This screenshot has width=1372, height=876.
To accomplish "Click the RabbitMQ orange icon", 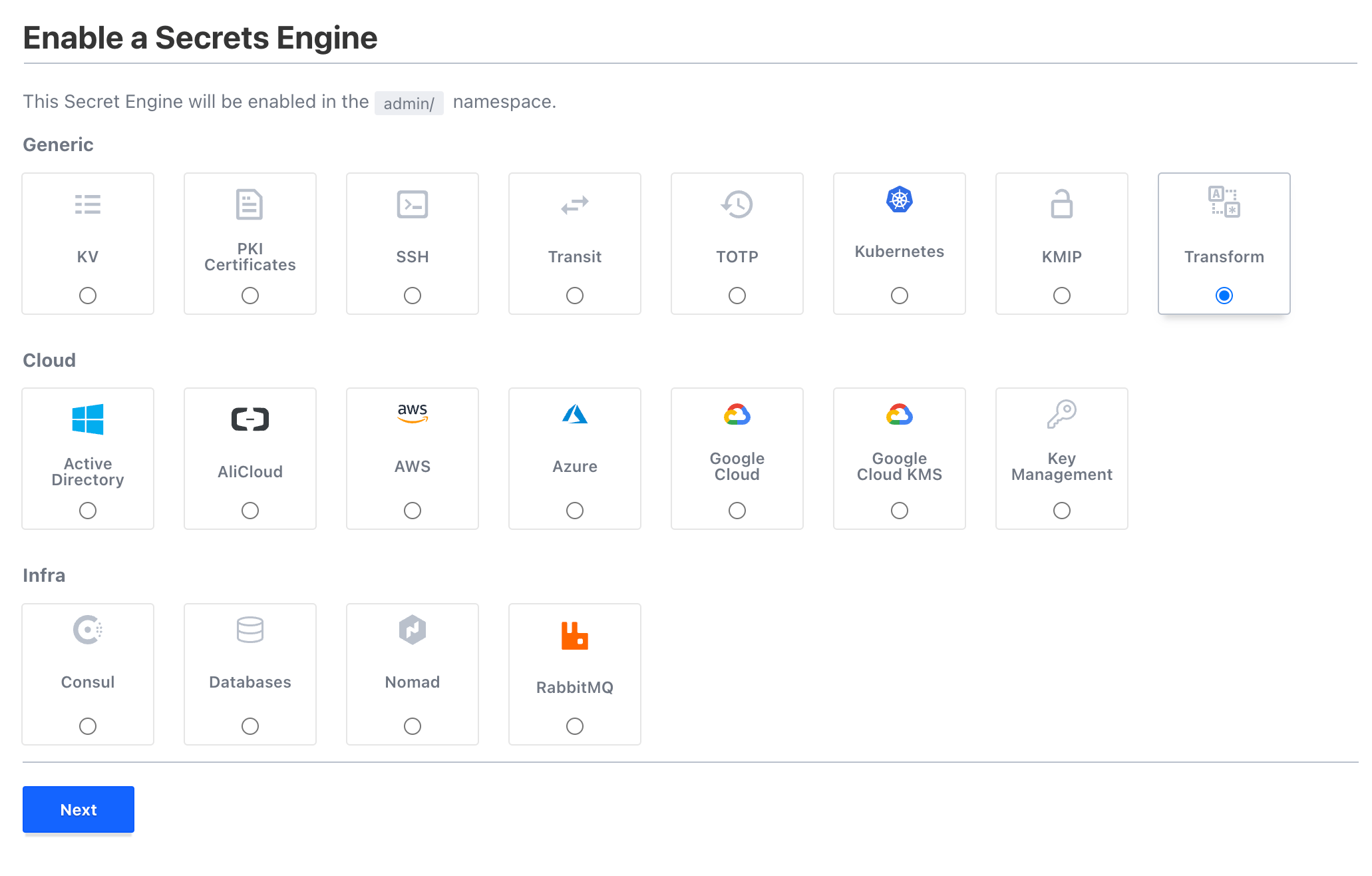I will coord(574,636).
